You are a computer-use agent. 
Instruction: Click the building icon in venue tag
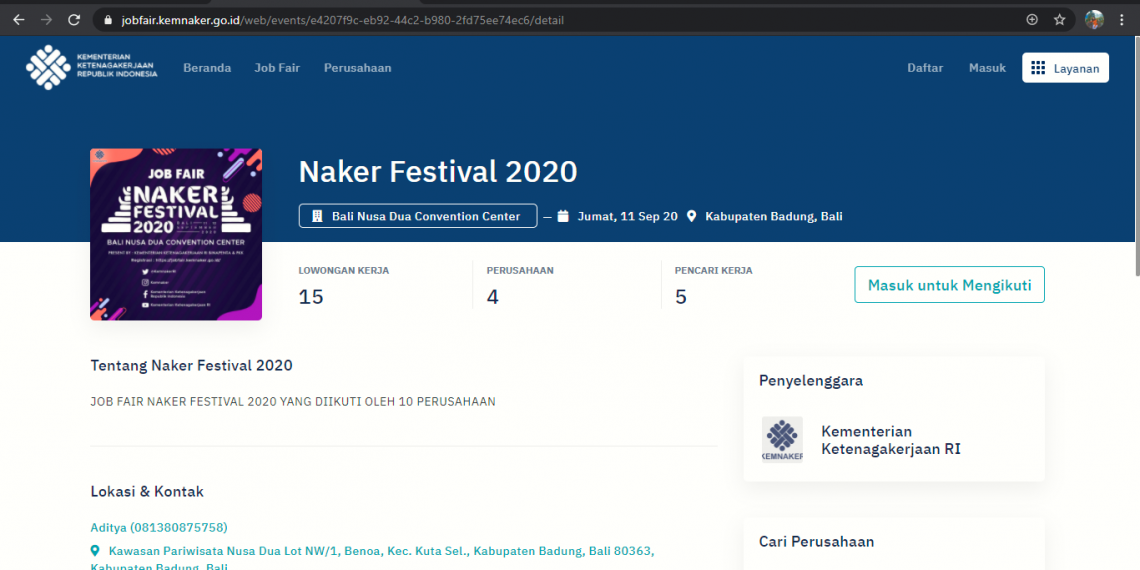click(x=317, y=216)
